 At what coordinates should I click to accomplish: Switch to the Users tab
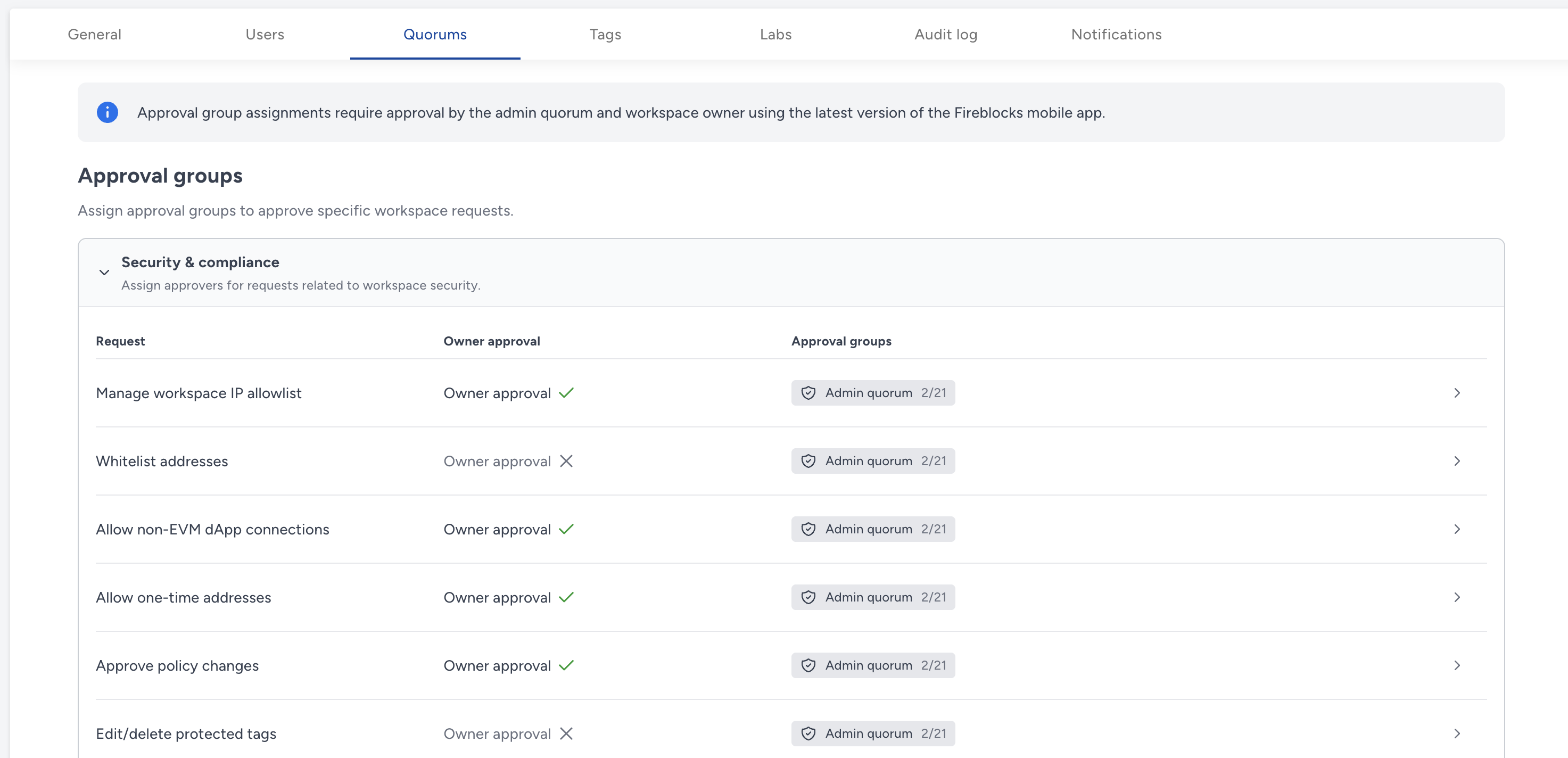point(265,35)
